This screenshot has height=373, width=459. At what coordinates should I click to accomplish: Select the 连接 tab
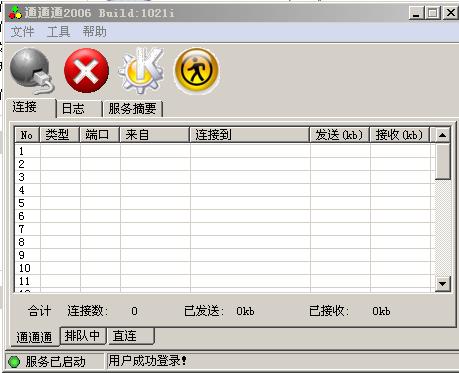tap(31, 108)
